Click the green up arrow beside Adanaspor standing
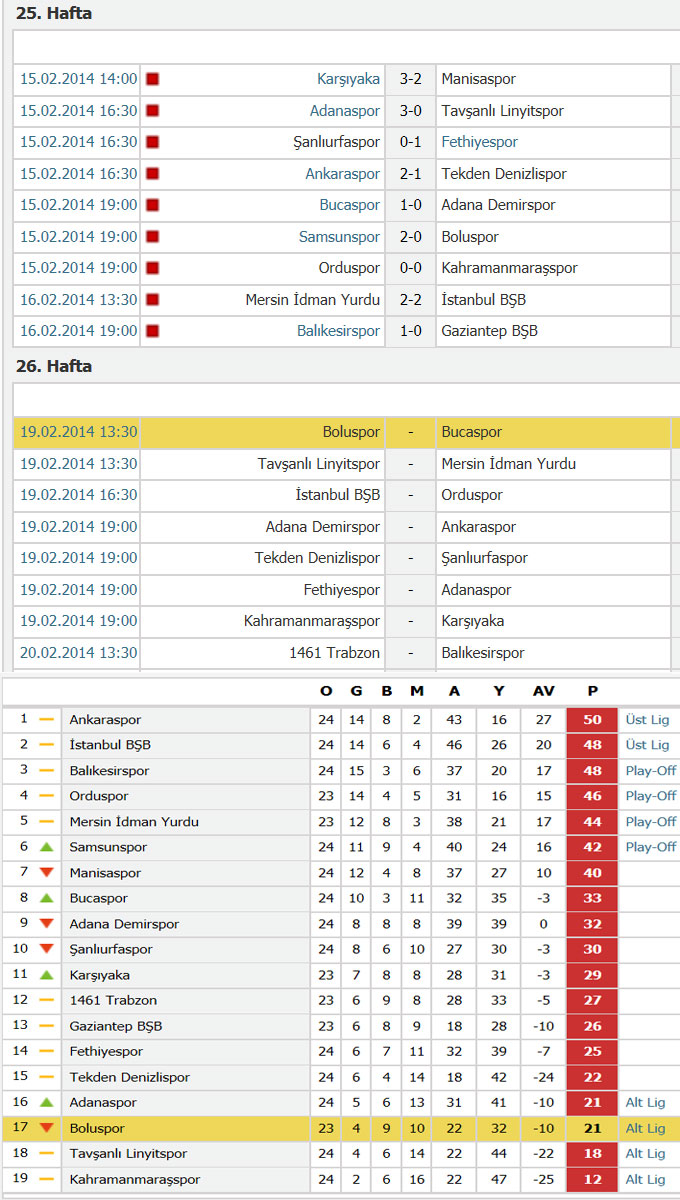This screenshot has width=680, height=1200. [46, 1102]
